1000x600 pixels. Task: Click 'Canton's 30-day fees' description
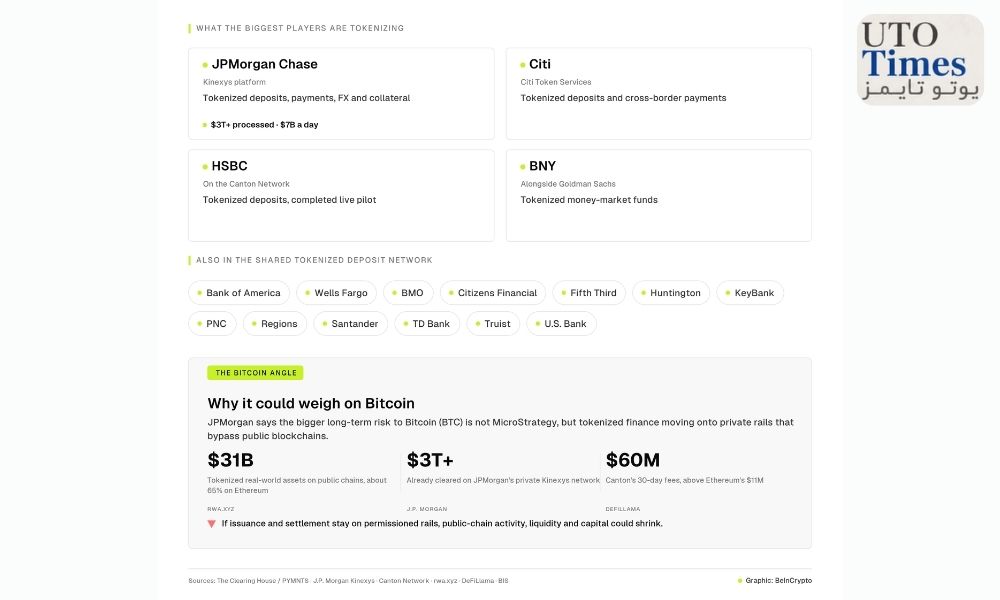click(x=684, y=480)
